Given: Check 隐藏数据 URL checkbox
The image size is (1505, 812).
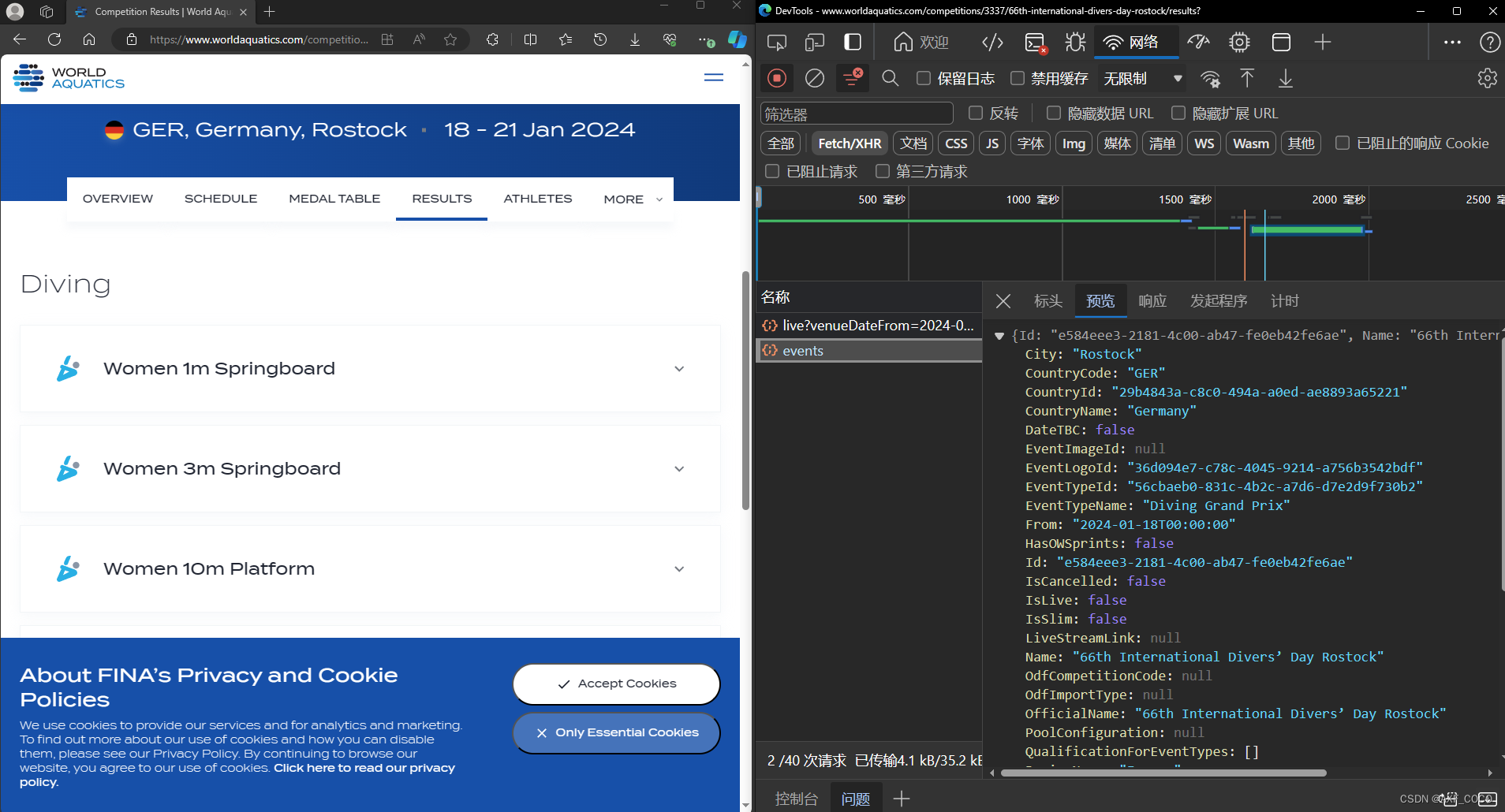Looking at the screenshot, I should point(1054,114).
